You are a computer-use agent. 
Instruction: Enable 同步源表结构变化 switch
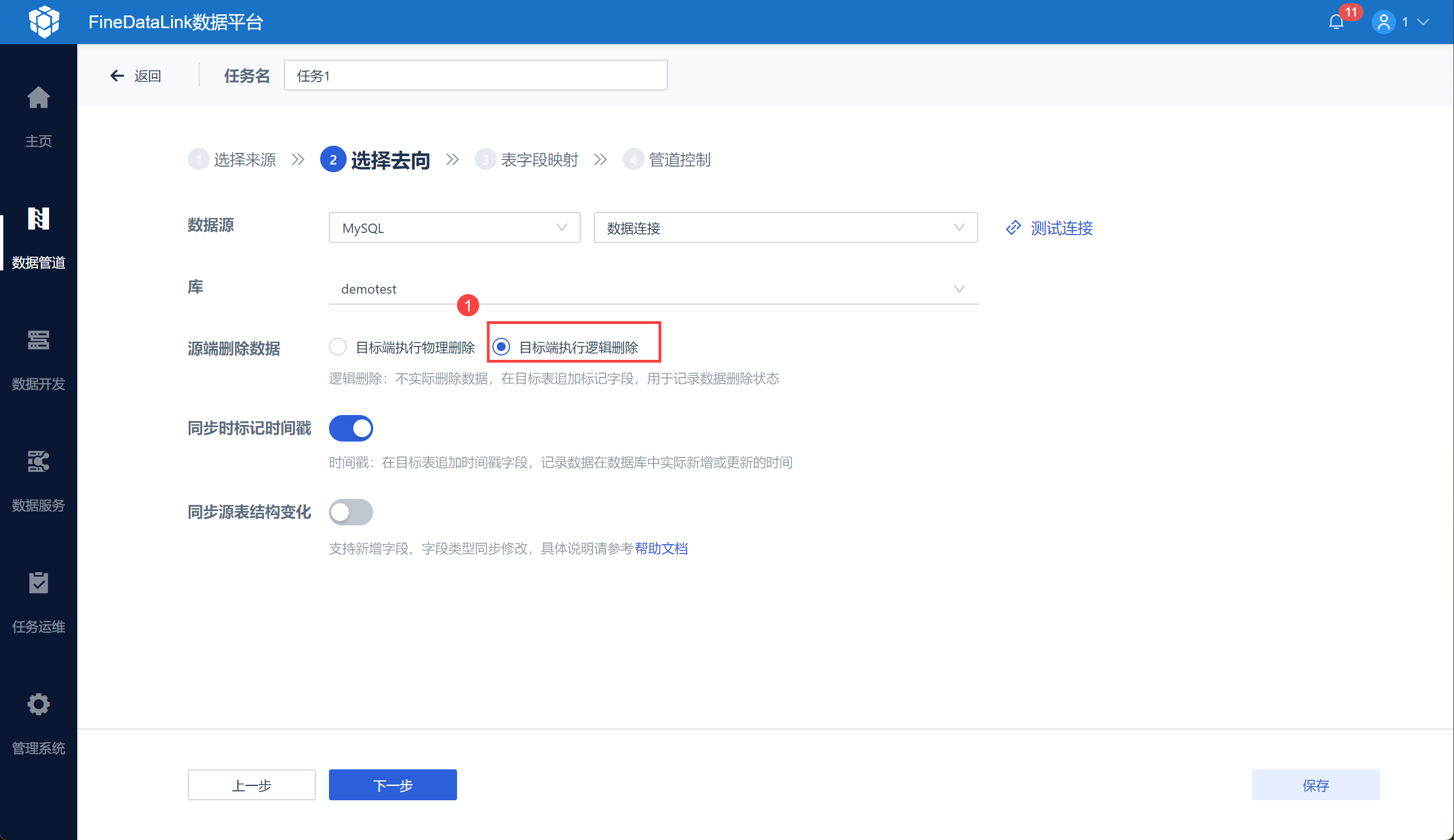(351, 512)
